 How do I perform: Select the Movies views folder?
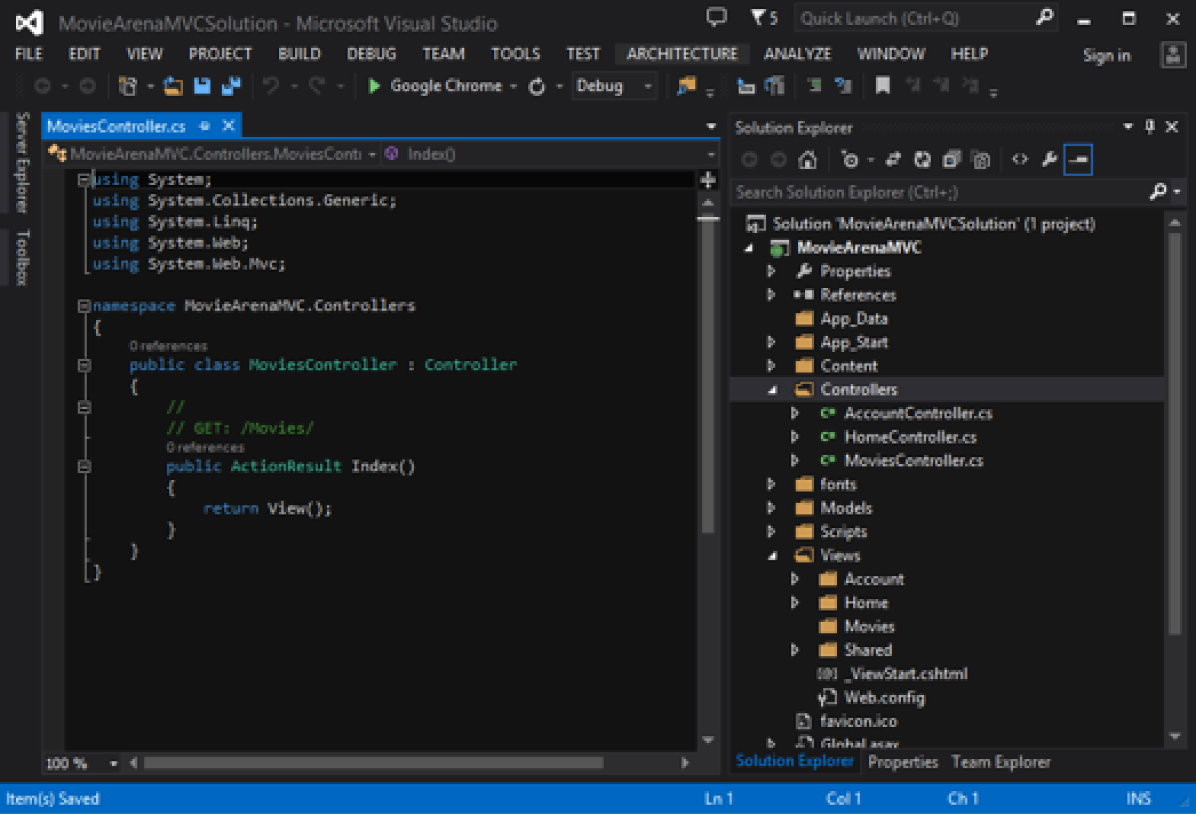tap(869, 627)
